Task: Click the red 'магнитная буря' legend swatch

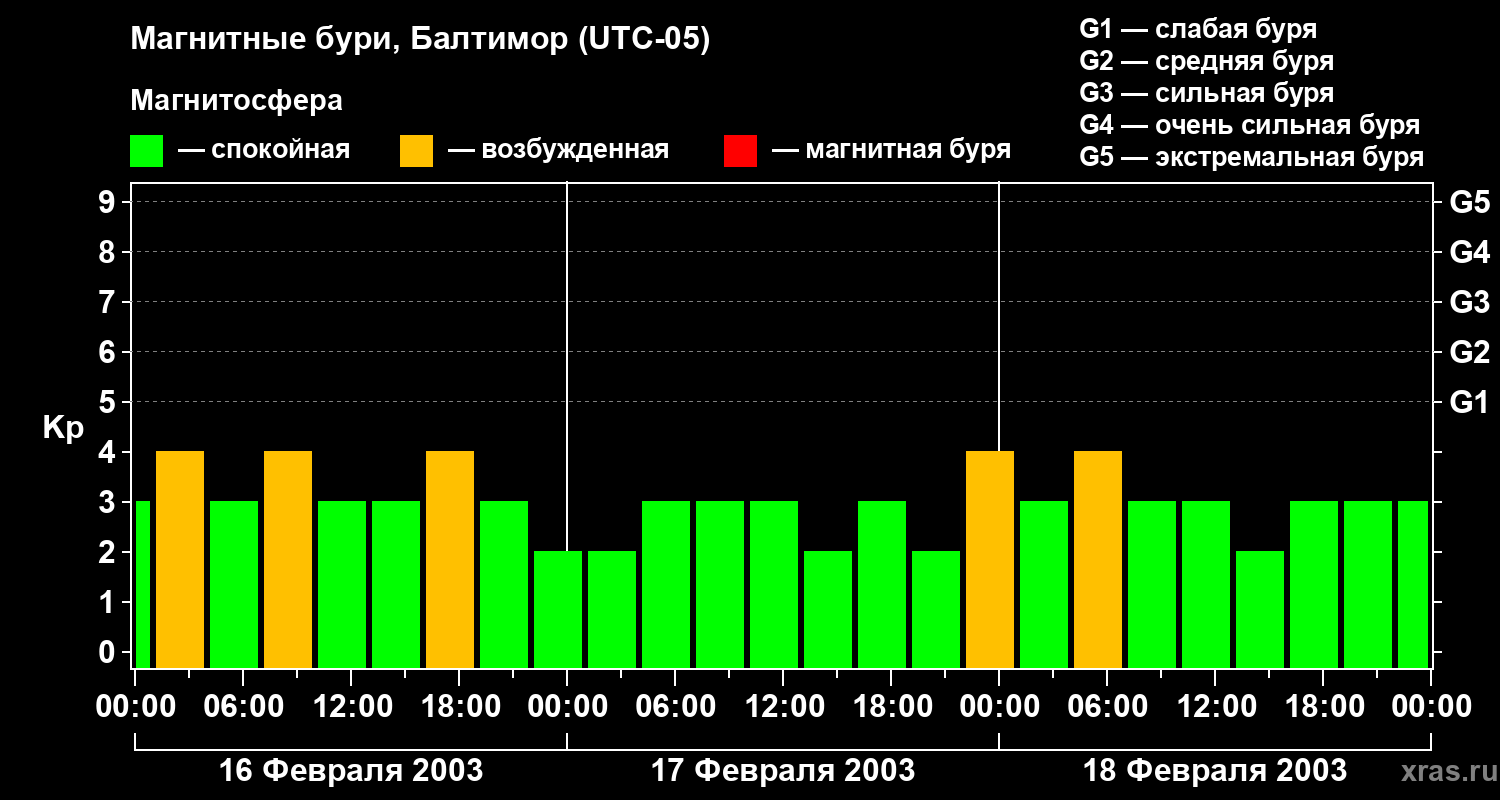Action: click(740, 151)
